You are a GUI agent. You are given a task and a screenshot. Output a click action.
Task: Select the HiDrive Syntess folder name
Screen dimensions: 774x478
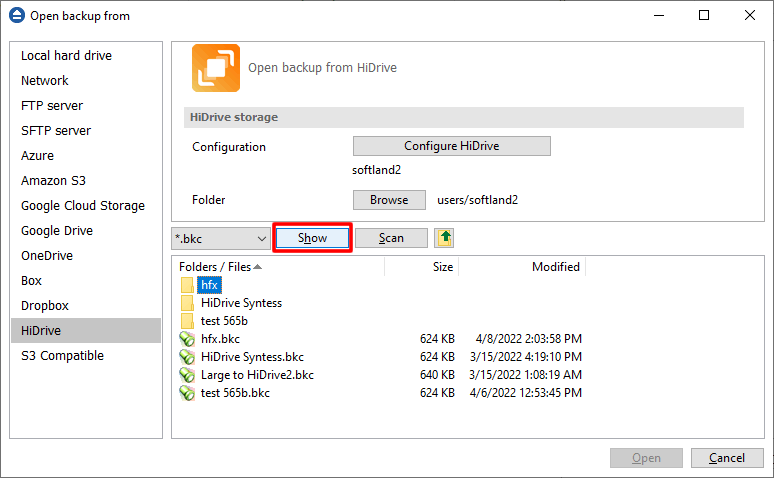[x=241, y=303]
